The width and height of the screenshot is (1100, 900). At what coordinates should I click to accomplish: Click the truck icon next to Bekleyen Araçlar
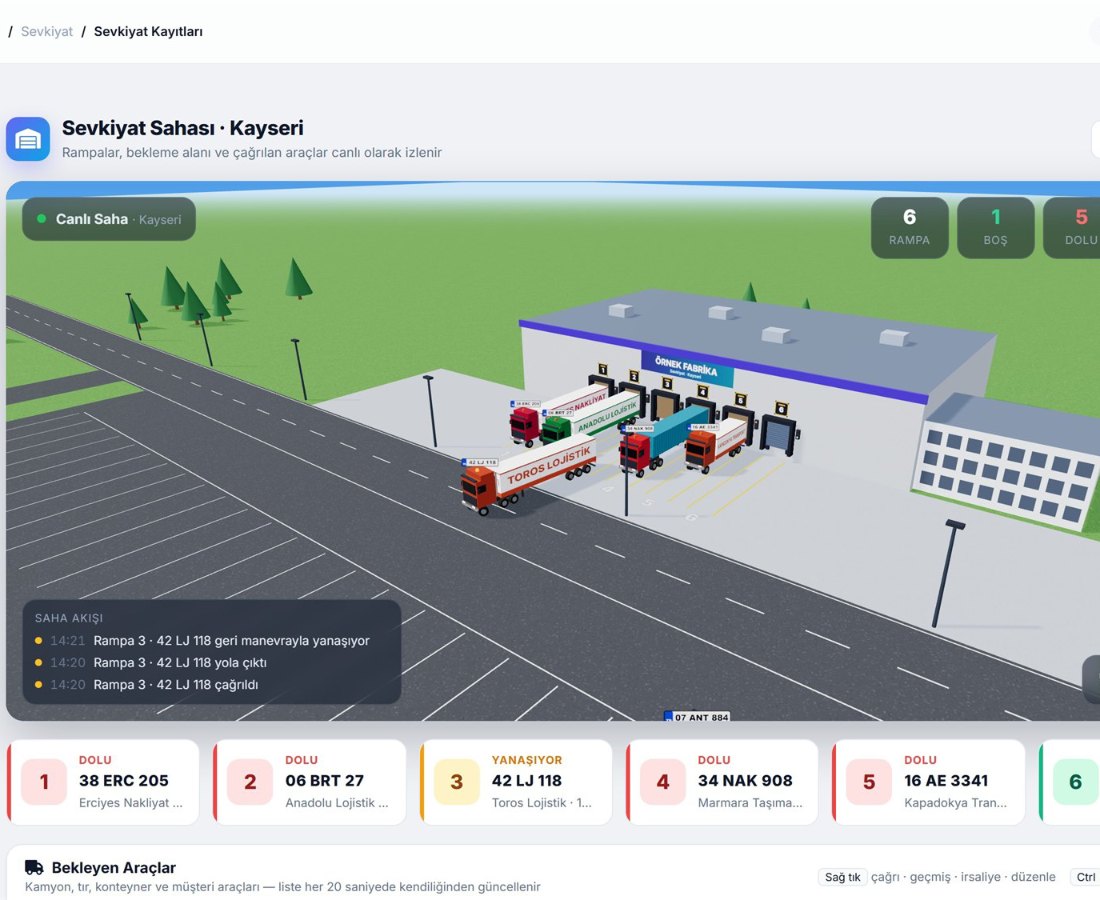34,868
